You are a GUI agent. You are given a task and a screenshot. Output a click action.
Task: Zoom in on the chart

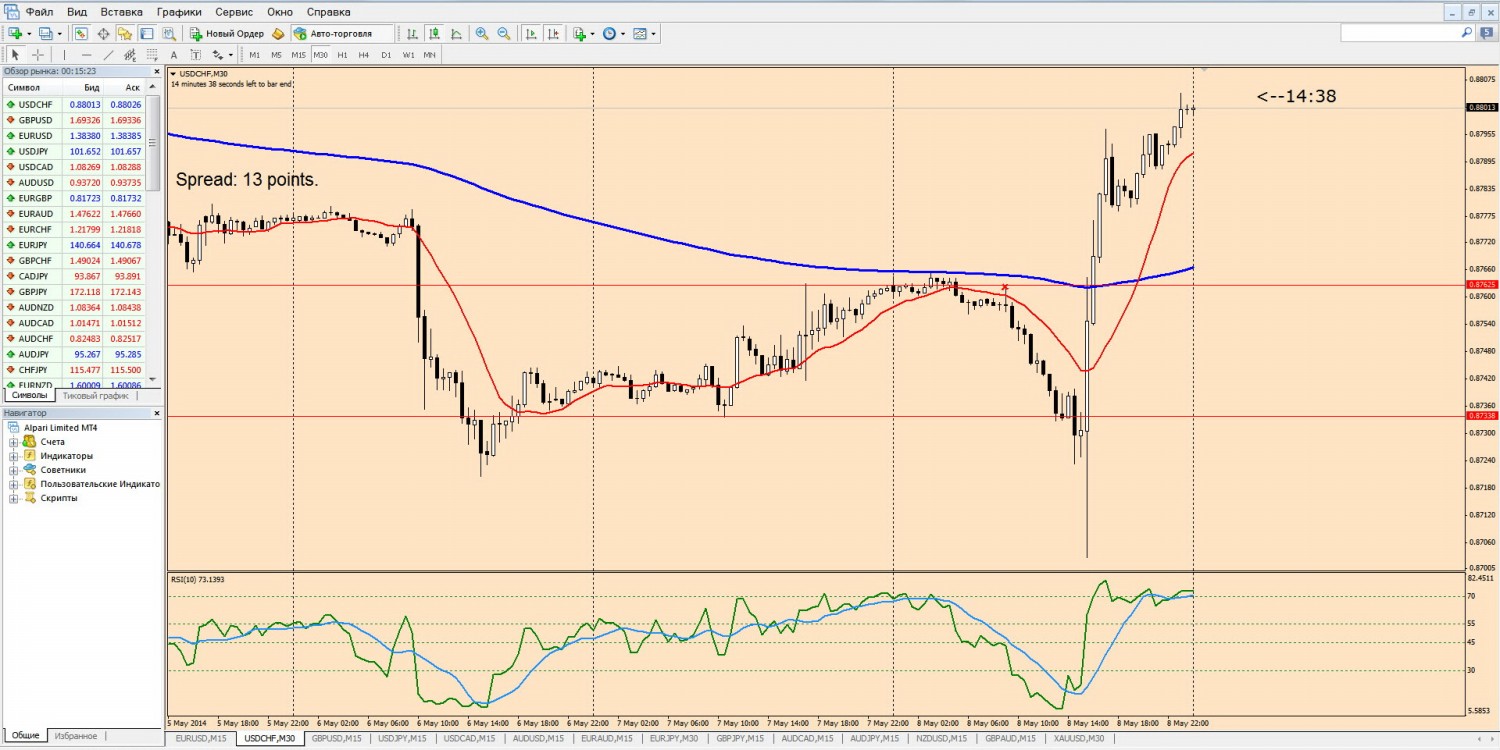point(482,33)
